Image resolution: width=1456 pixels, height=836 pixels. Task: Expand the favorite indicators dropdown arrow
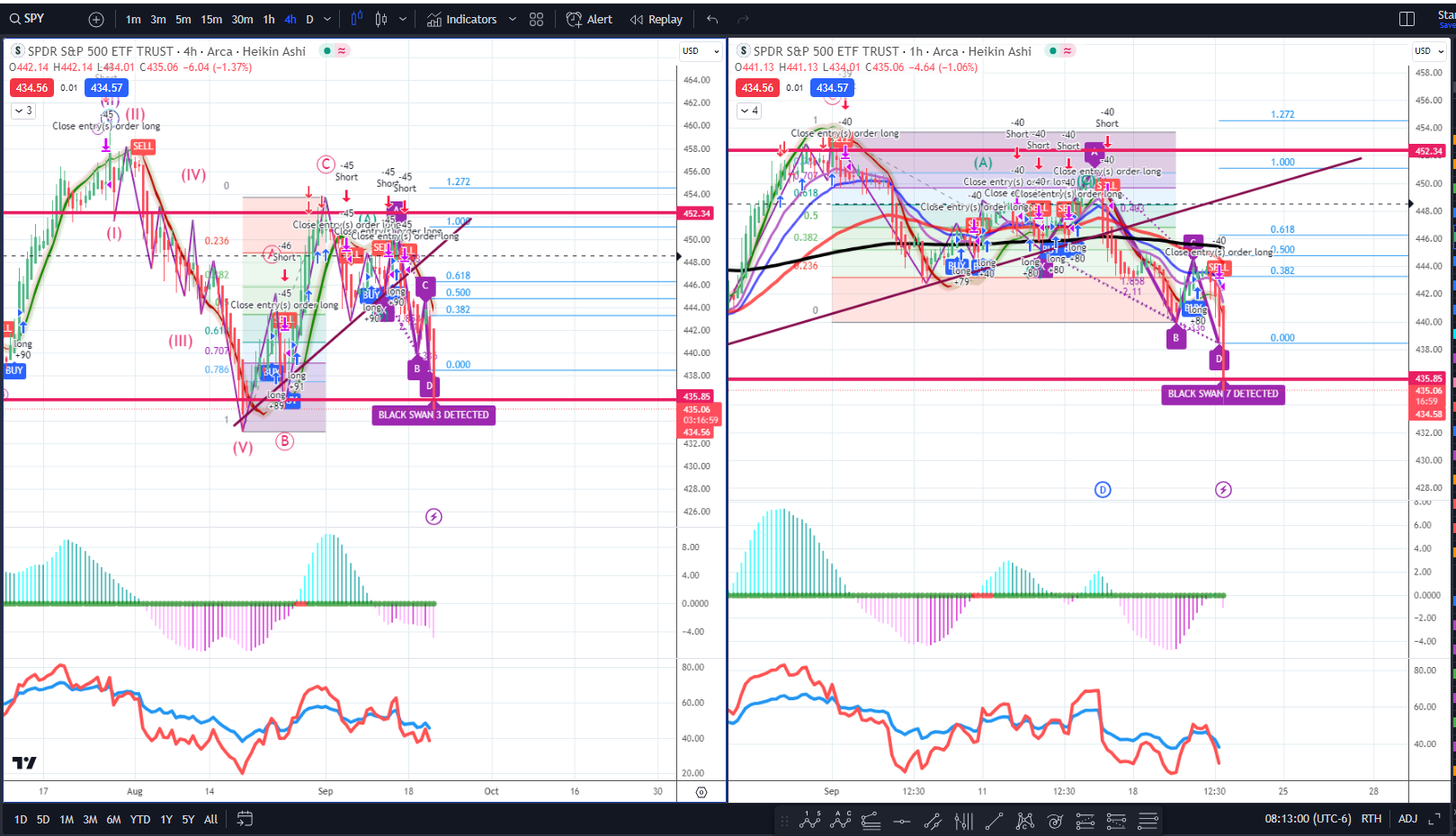513,19
